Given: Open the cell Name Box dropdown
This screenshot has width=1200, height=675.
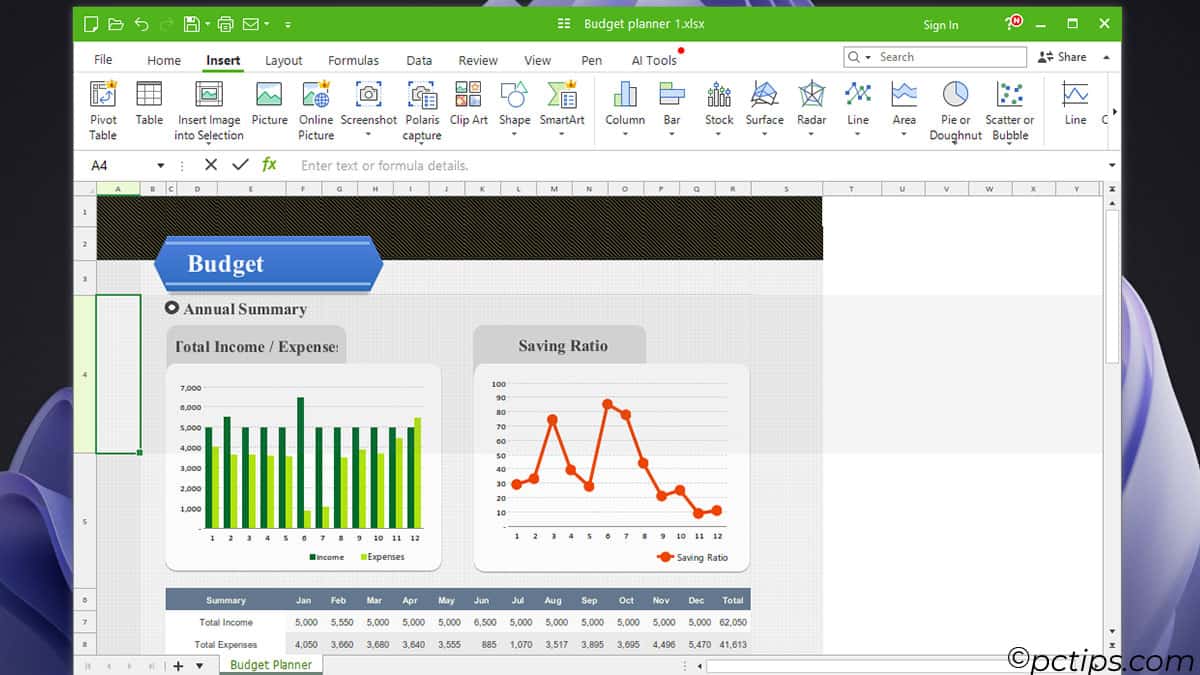Looking at the screenshot, I should click(x=160, y=165).
